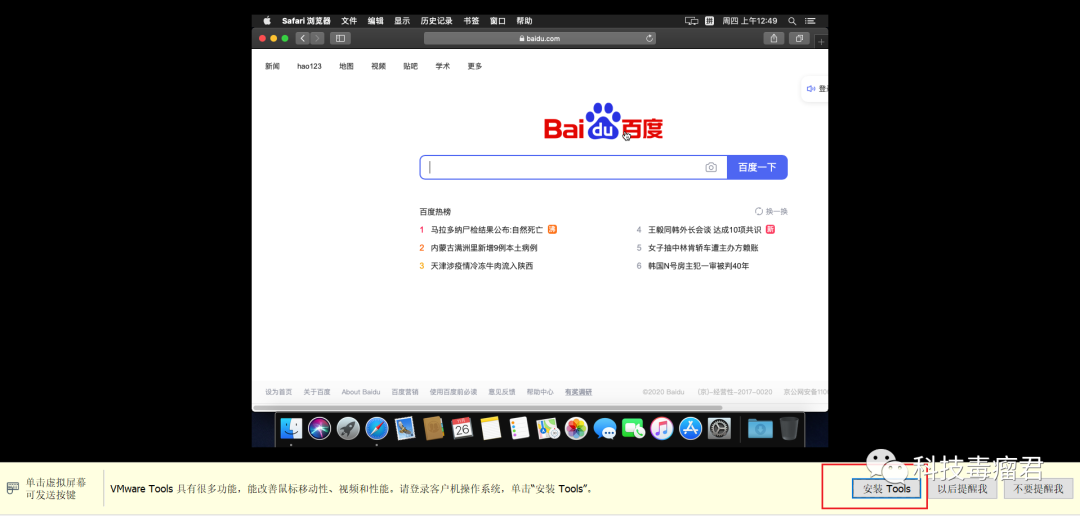Open App Store icon in Dock
Screen dimensions: 1080x516
pyautogui.click(x=690, y=429)
